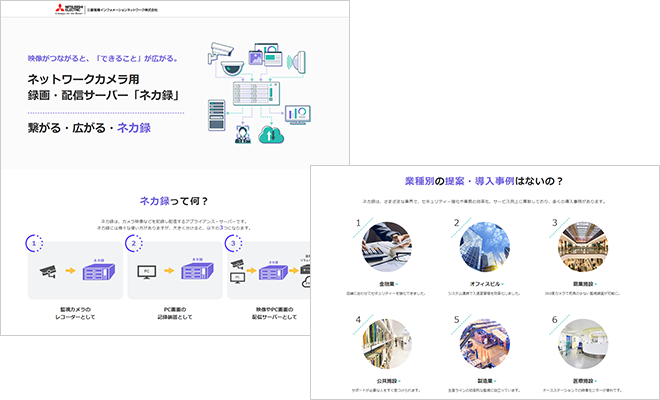Click the dotted circle badge 2 on the 記録装置 card
Image resolution: width=660 pixels, height=400 pixels.
tap(134, 243)
